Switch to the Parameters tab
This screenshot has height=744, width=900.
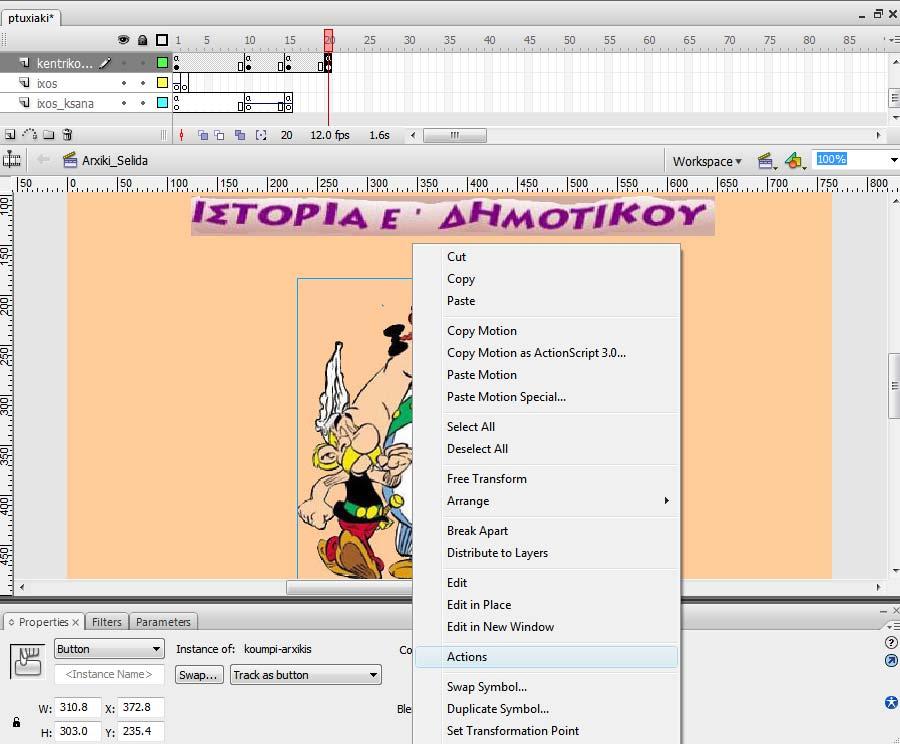point(163,622)
